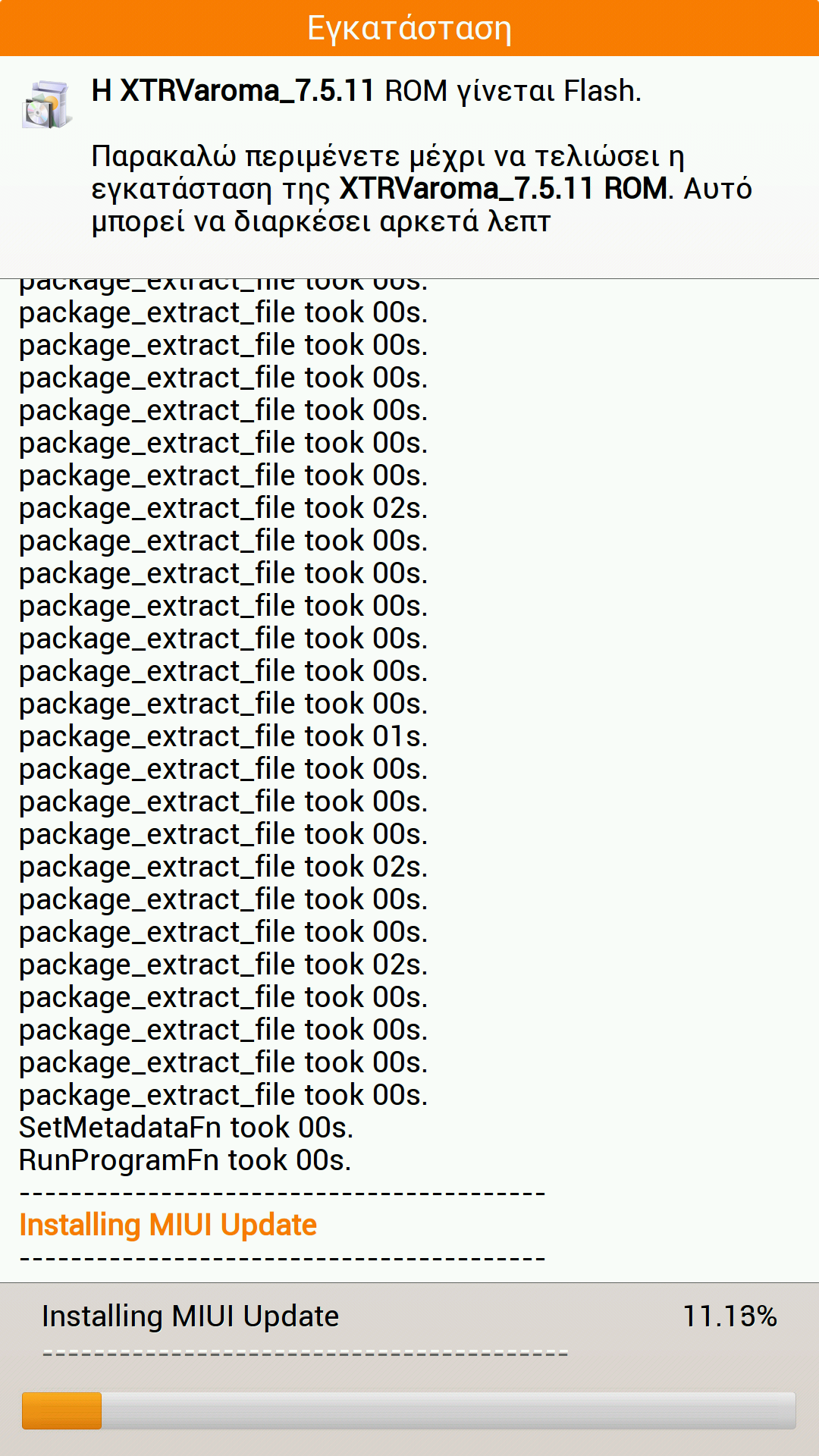This screenshot has height=1456, width=819.
Task: Click the installer package disc icon
Action: (x=46, y=105)
